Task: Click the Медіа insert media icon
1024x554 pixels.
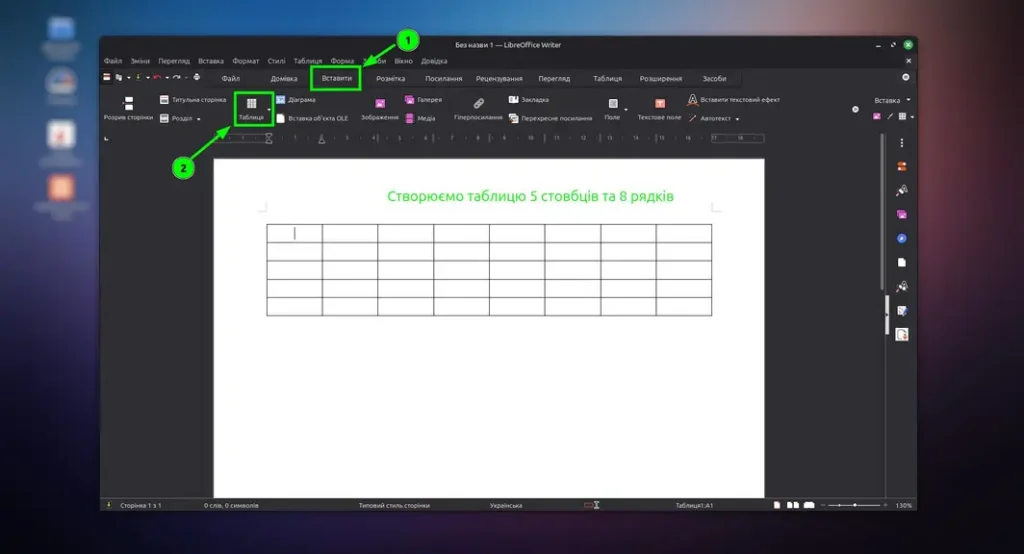Action: [x=420, y=118]
